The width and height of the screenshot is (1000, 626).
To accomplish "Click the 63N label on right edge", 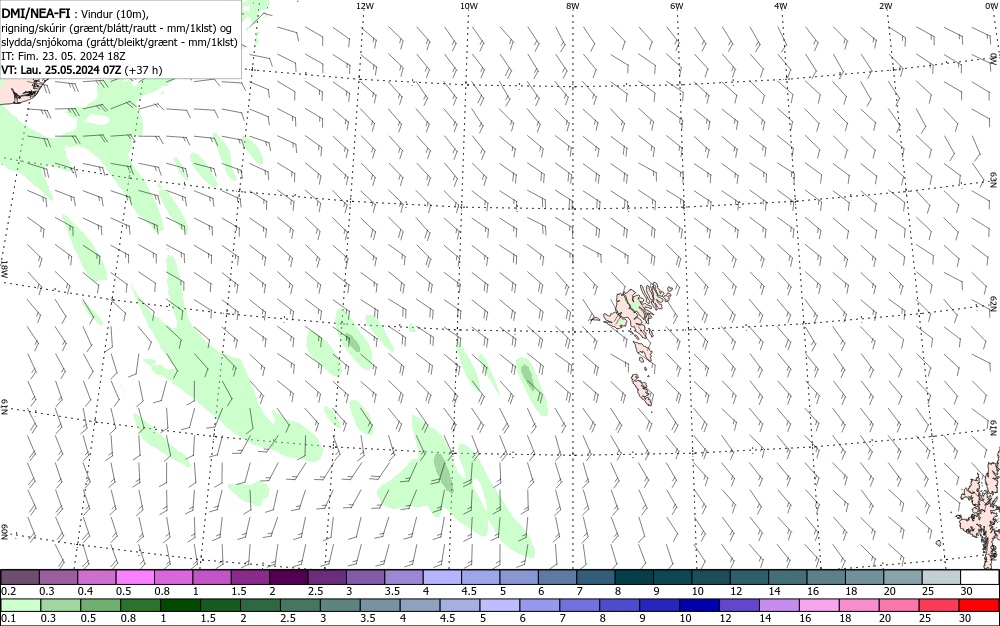I will [994, 179].
